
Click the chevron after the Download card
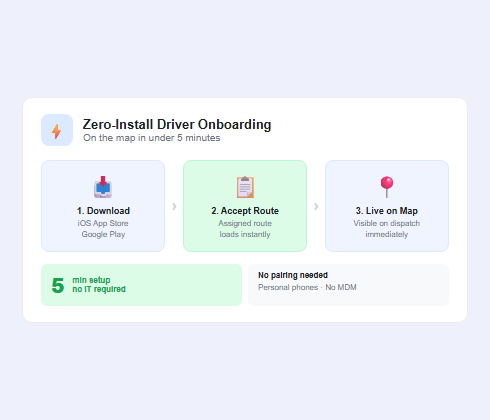(x=174, y=206)
